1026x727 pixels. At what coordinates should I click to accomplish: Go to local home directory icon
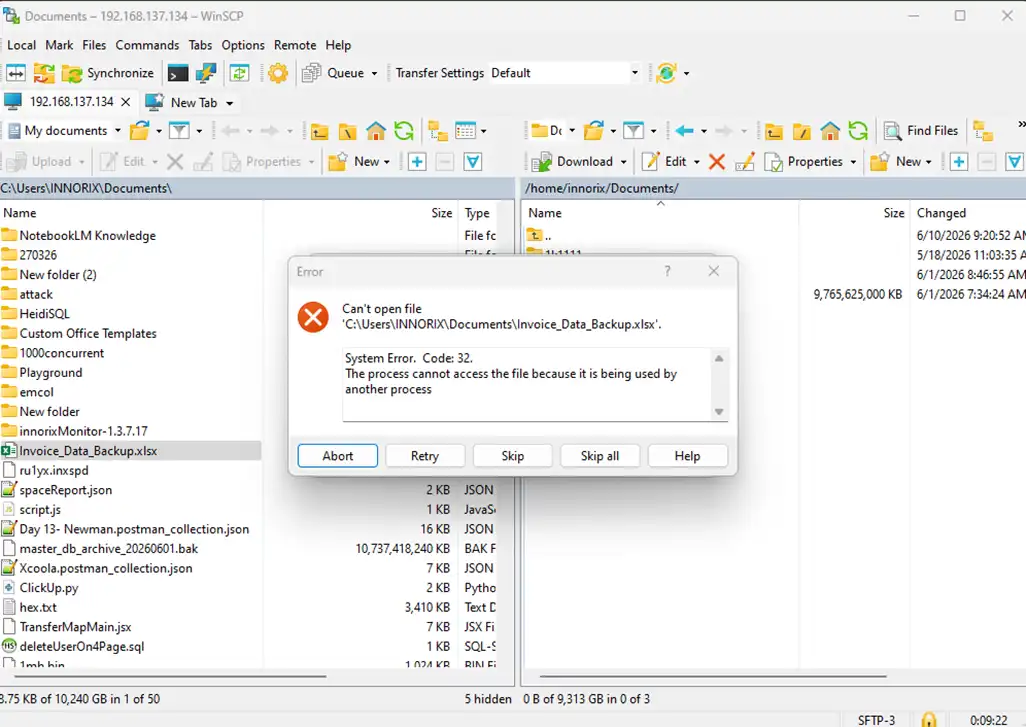pos(376,131)
